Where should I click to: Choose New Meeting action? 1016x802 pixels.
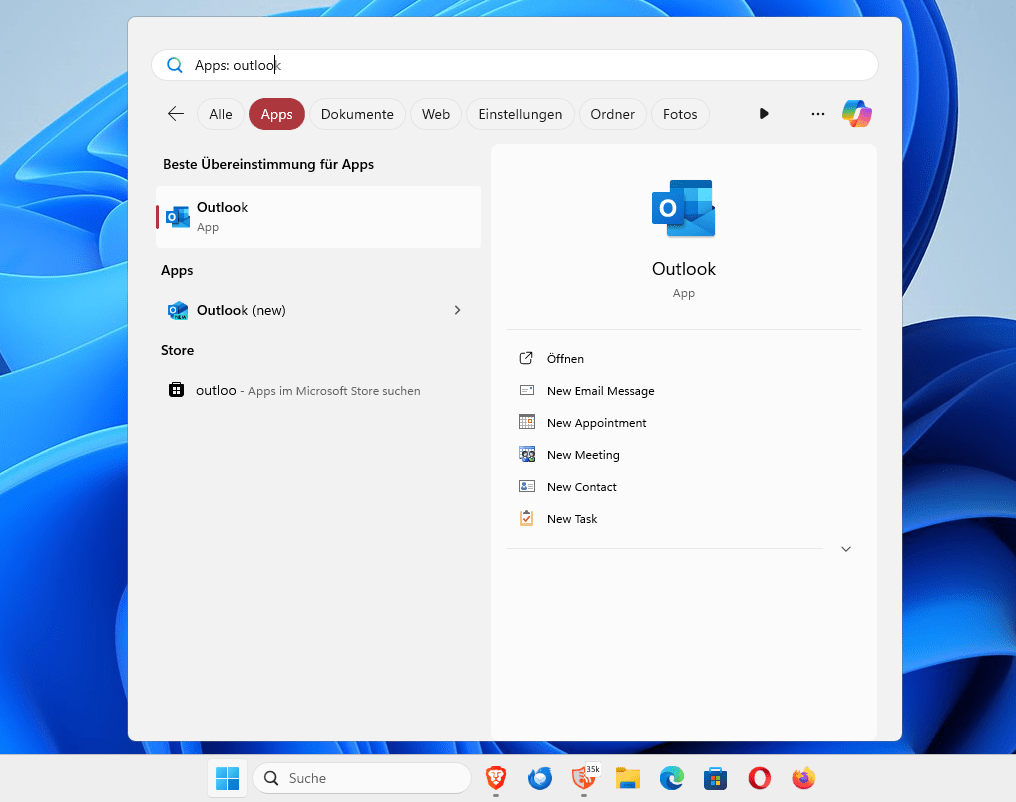583,455
